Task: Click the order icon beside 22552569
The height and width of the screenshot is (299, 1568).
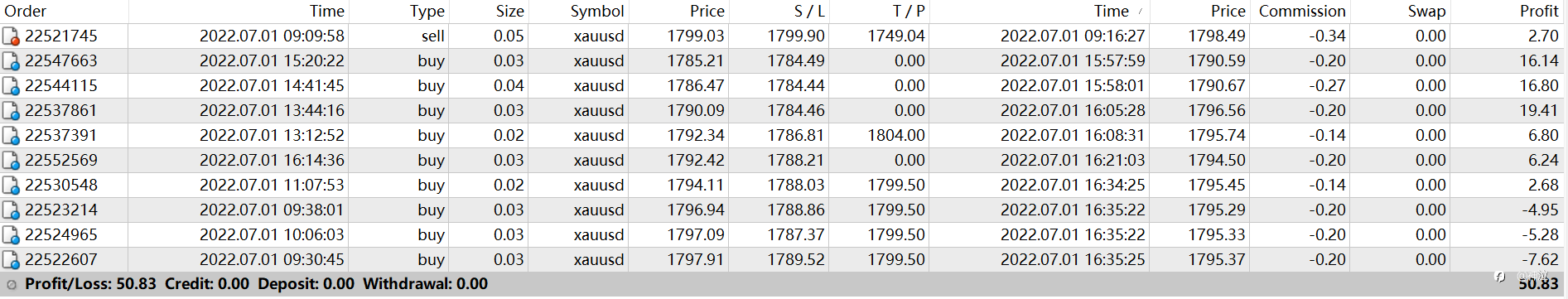Action: 11,161
